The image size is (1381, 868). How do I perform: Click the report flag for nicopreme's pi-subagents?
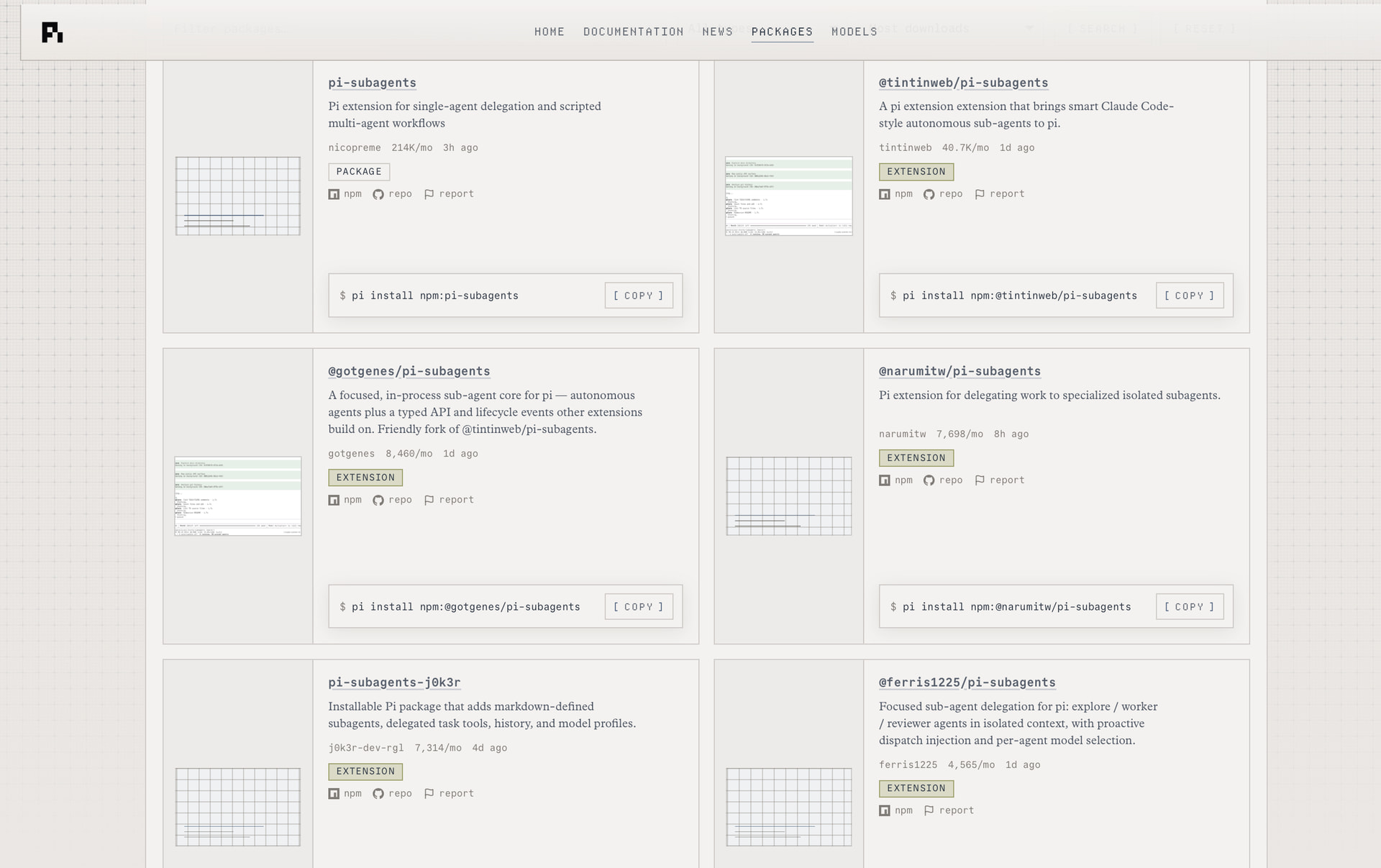(449, 194)
